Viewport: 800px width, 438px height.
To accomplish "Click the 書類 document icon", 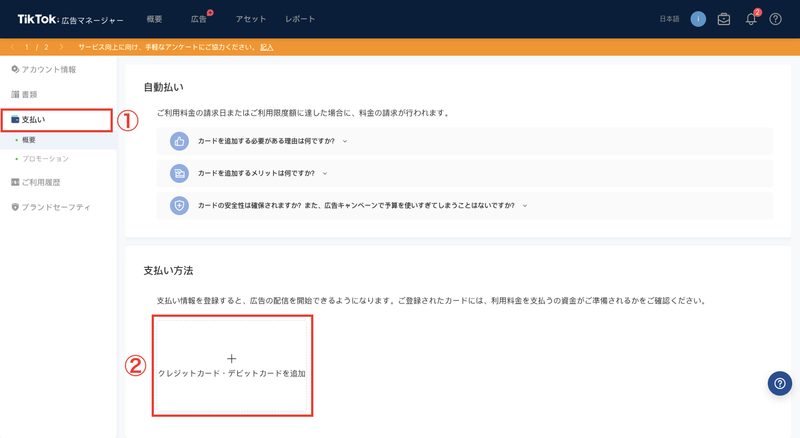I will pos(15,94).
